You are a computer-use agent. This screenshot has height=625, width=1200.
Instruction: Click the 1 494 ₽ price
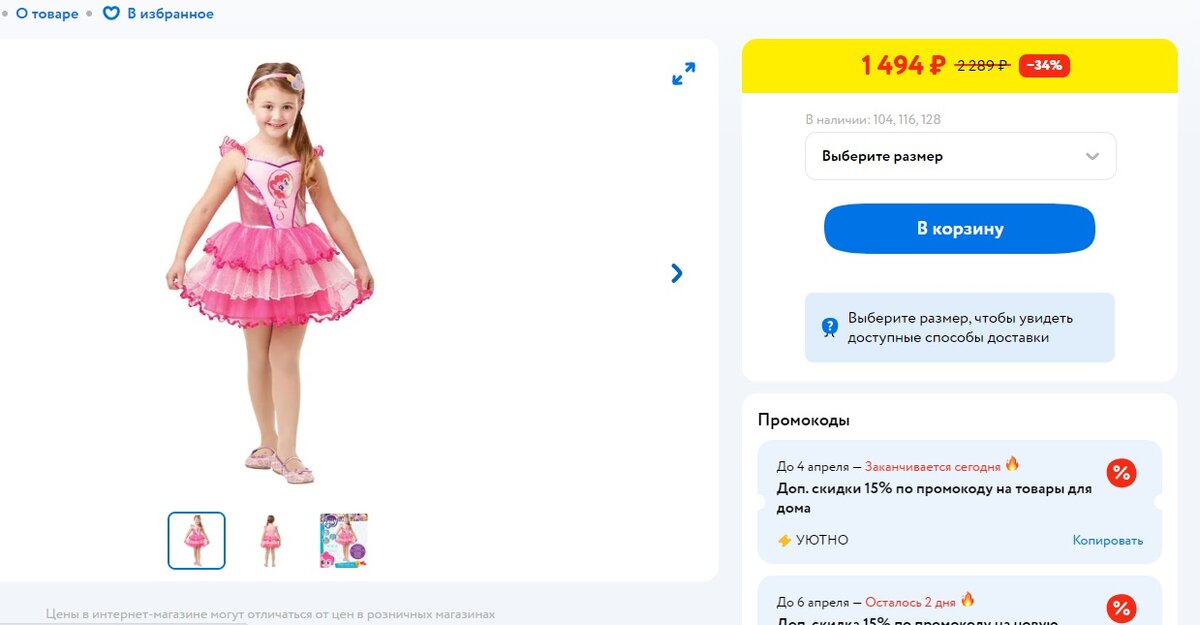coord(903,66)
